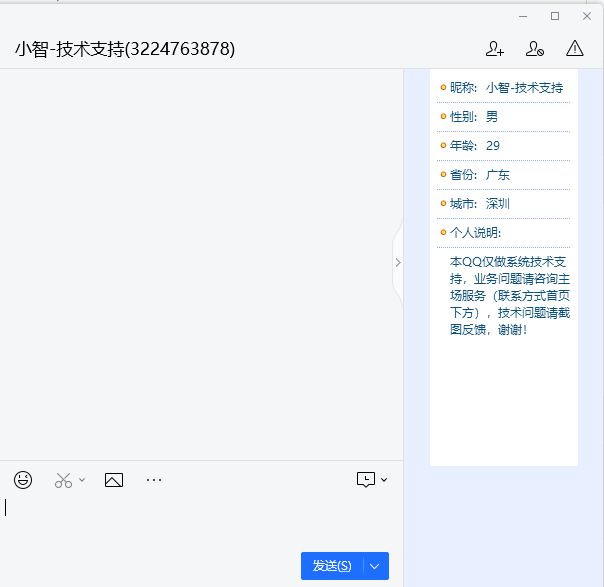Image resolution: width=604 pixels, height=587 pixels.
Task: Collapse the side profile panel
Action: click(398, 263)
